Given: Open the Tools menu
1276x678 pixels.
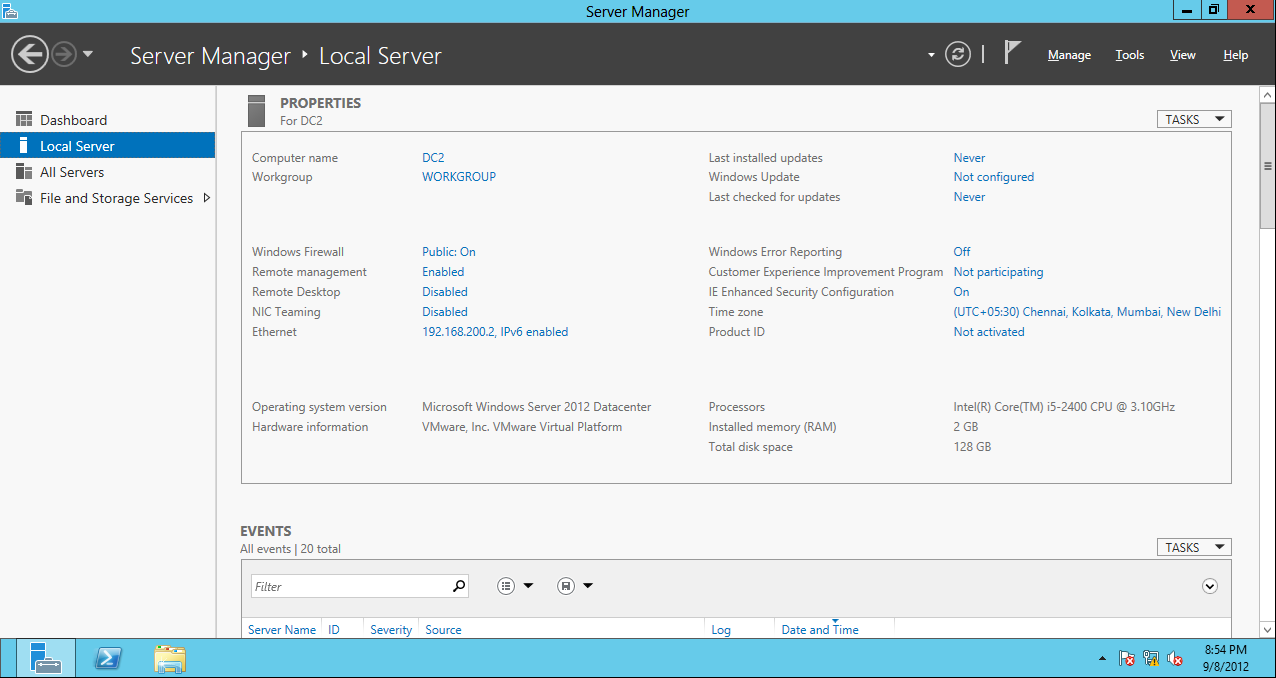Looking at the screenshot, I should point(1129,55).
